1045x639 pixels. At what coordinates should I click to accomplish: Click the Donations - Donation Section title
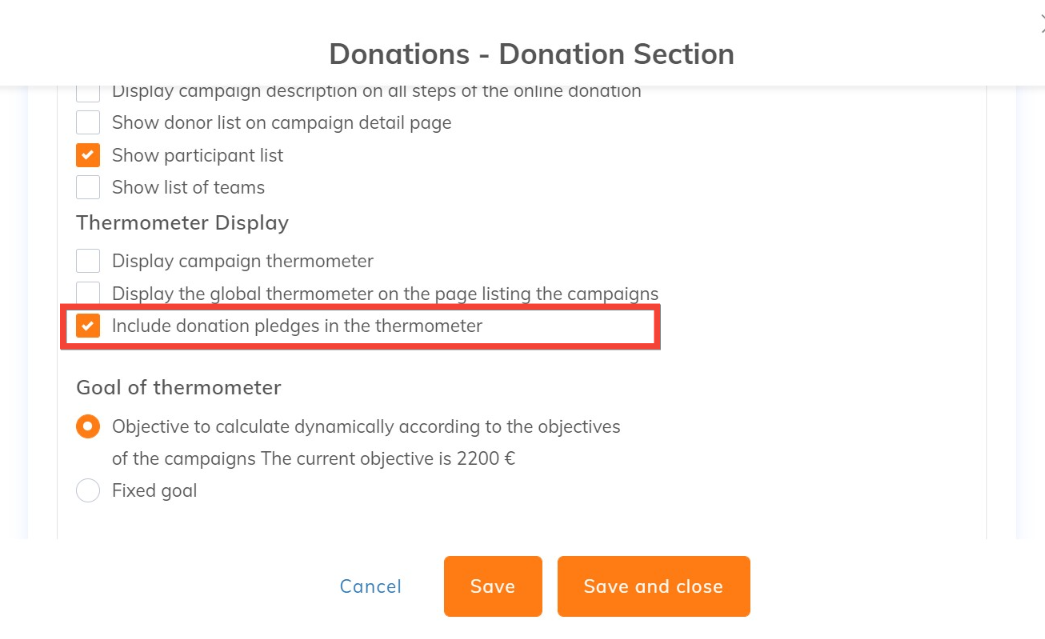[531, 54]
